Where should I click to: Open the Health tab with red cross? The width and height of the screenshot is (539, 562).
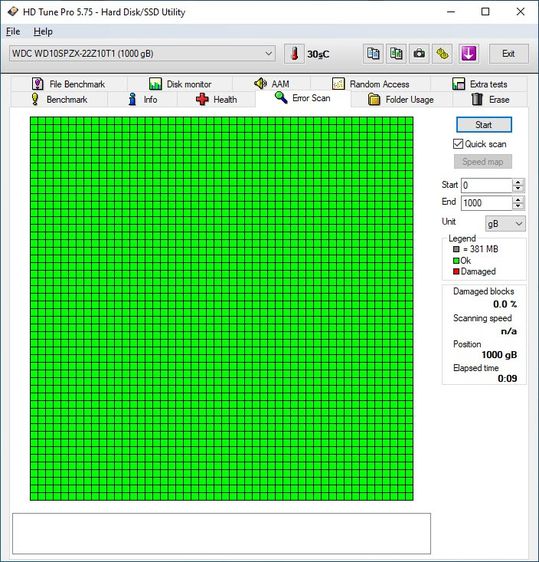point(216,99)
